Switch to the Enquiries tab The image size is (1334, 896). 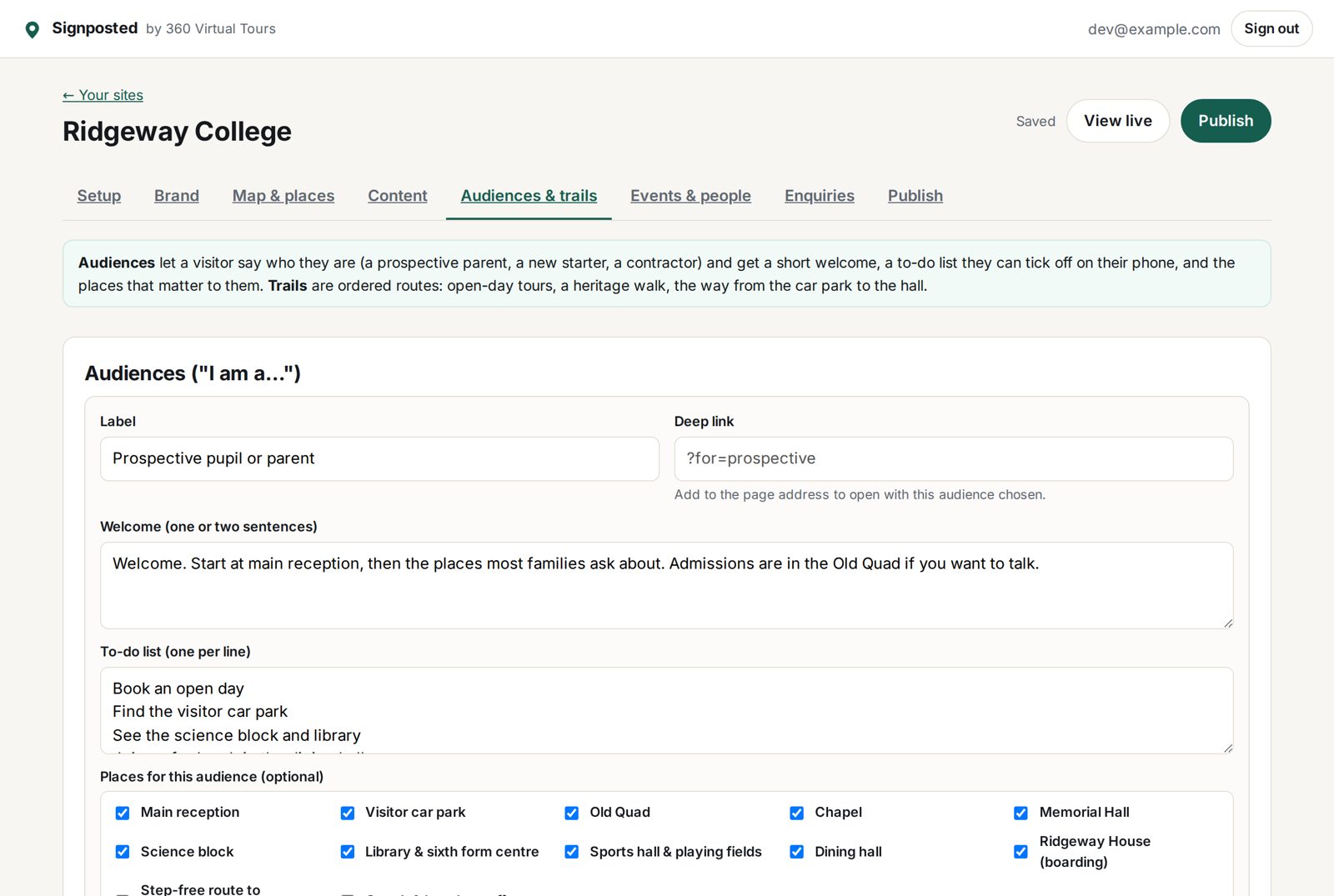point(820,196)
